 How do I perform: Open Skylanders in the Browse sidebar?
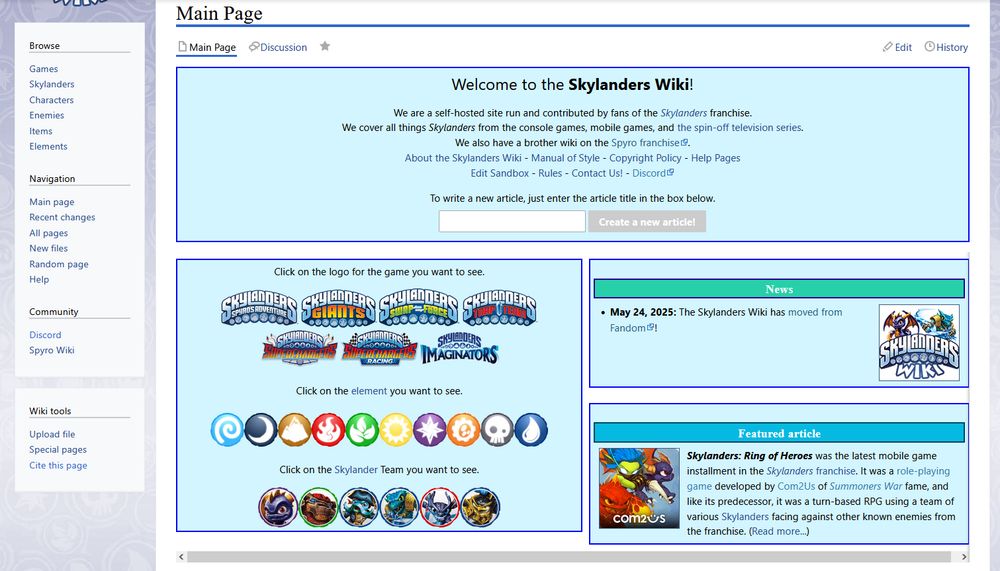coord(52,84)
